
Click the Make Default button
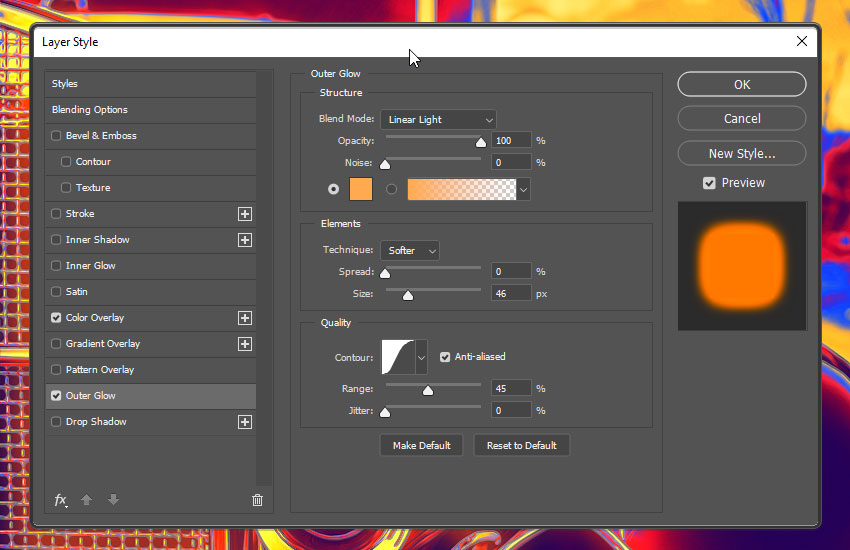tap(422, 445)
